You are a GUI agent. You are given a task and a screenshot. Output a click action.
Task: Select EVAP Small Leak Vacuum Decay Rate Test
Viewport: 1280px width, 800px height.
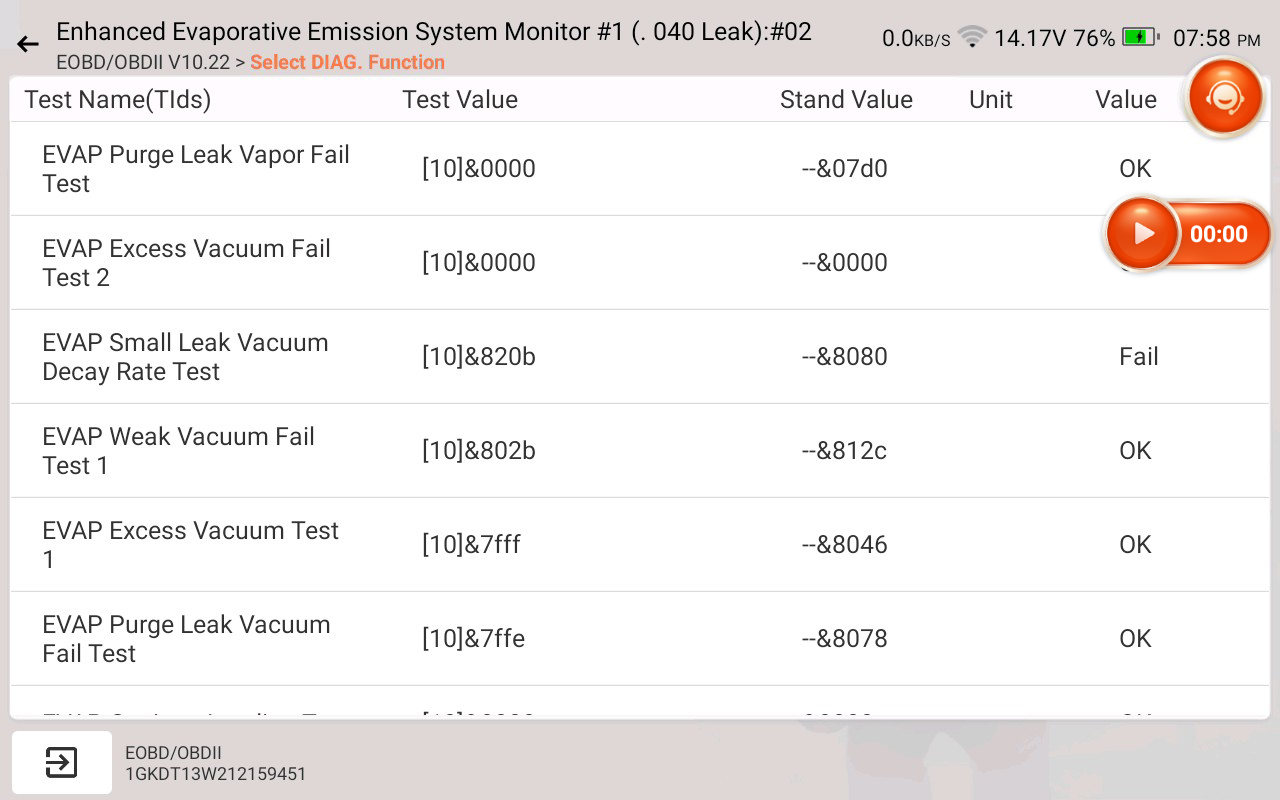pyautogui.click(x=185, y=357)
